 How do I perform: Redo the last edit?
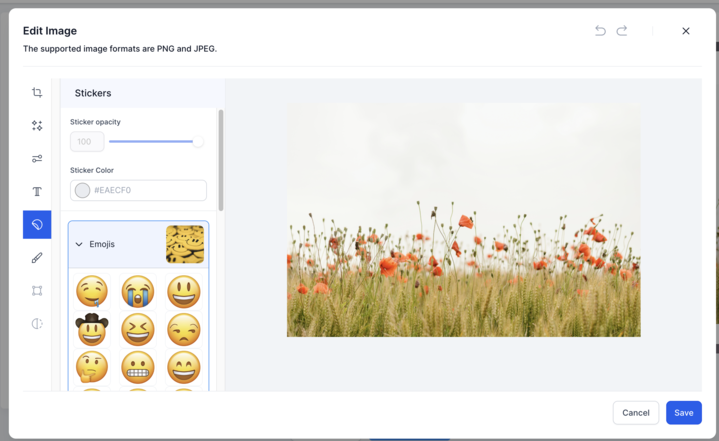[x=622, y=31]
